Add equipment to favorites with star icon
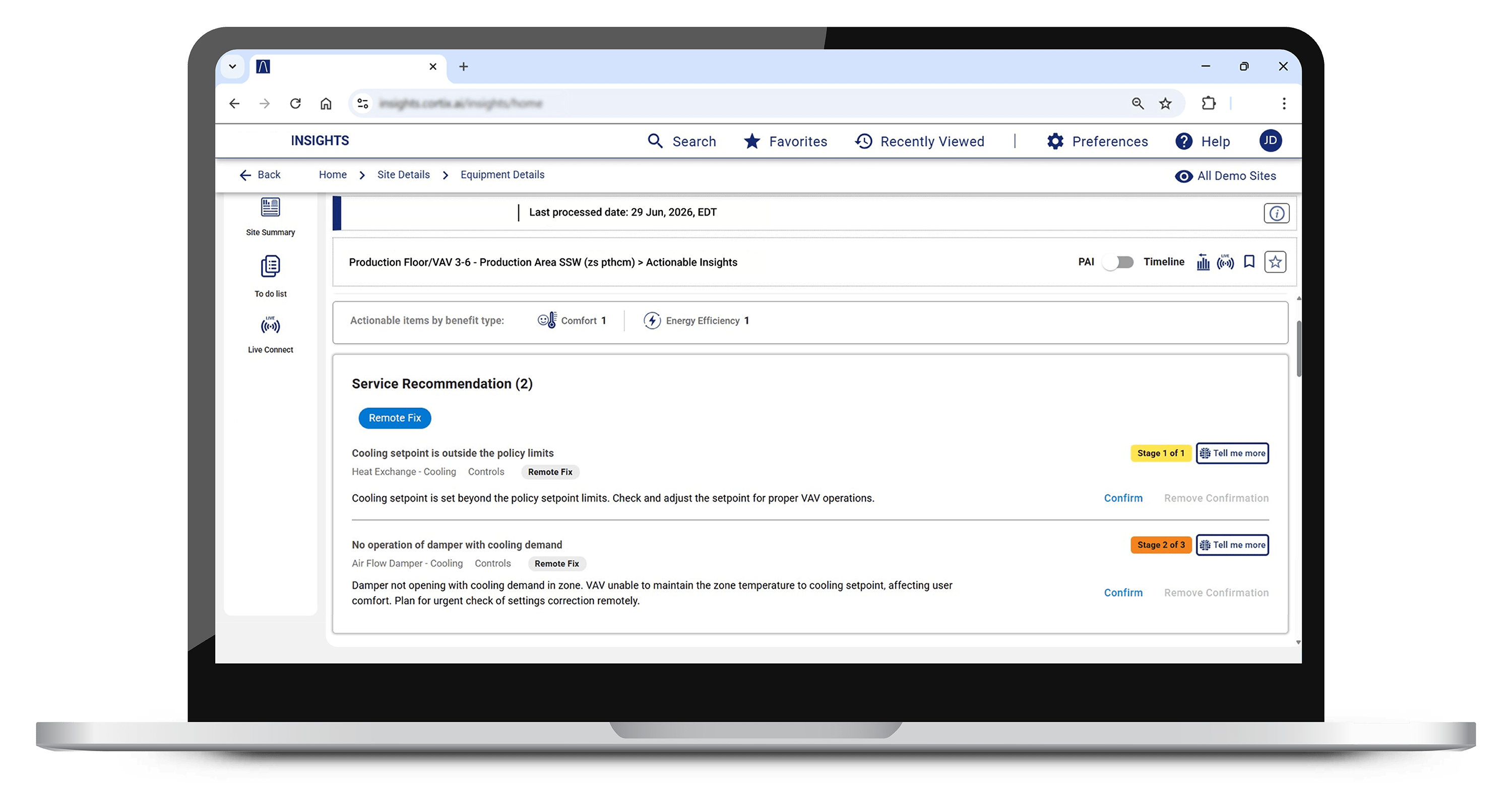Screen dimensions: 1512x805 coord(1275,261)
